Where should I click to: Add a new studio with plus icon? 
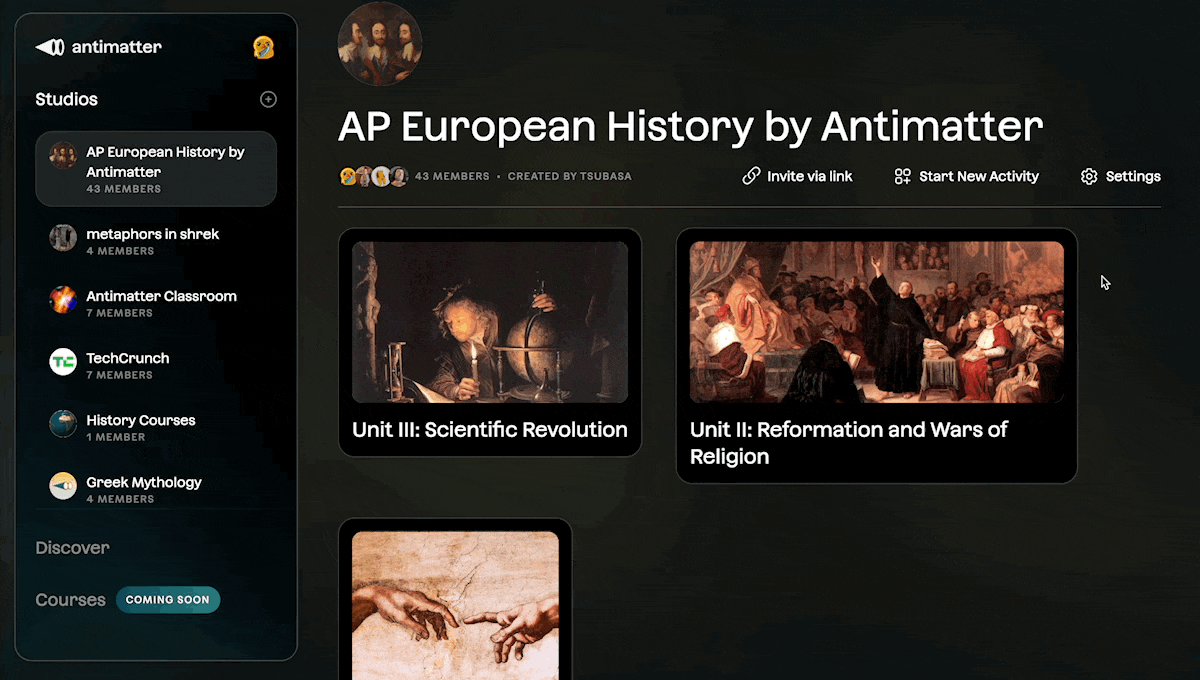[268, 99]
